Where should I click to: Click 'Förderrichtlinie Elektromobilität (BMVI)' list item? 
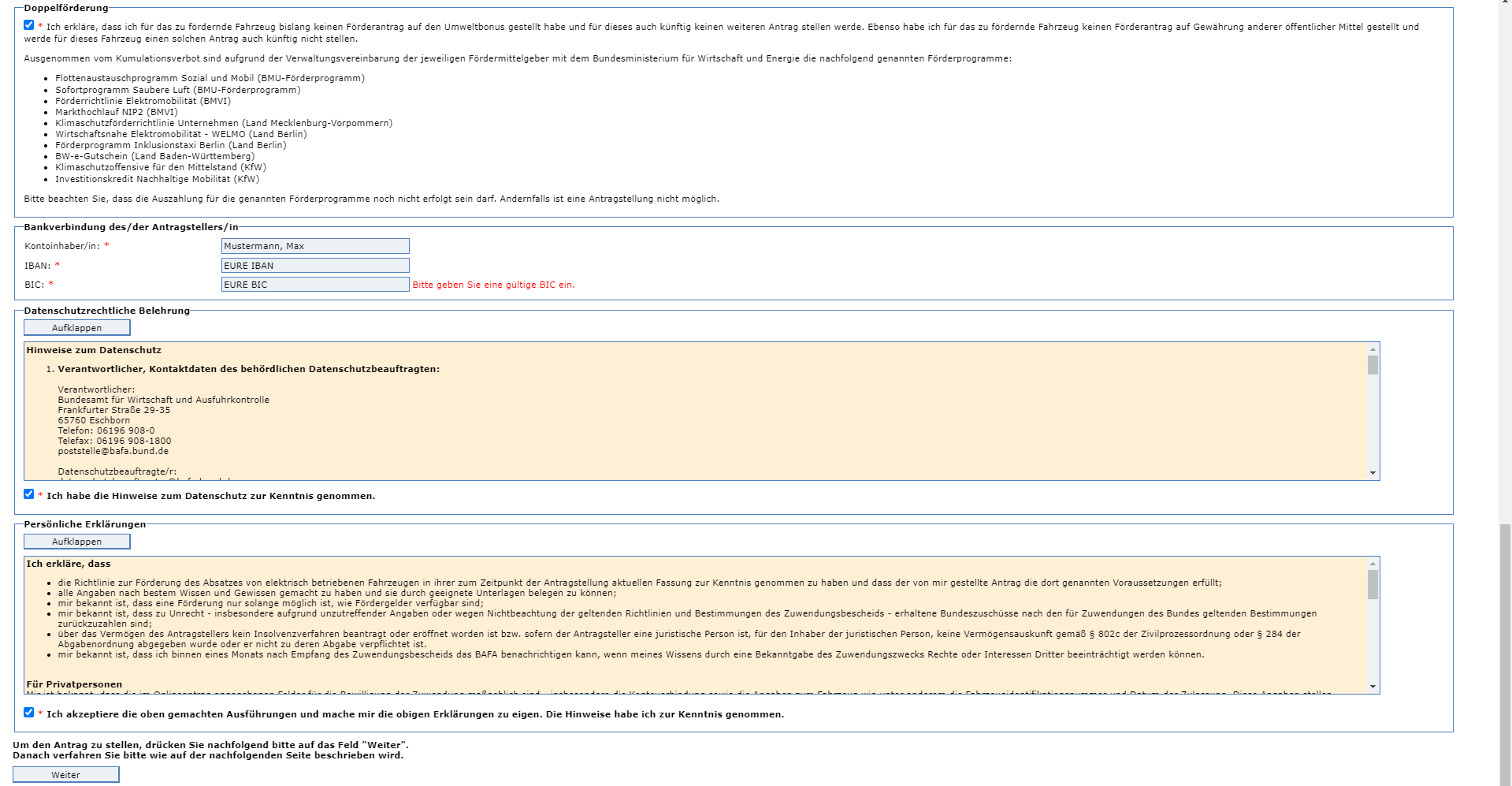click(x=143, y=101)
